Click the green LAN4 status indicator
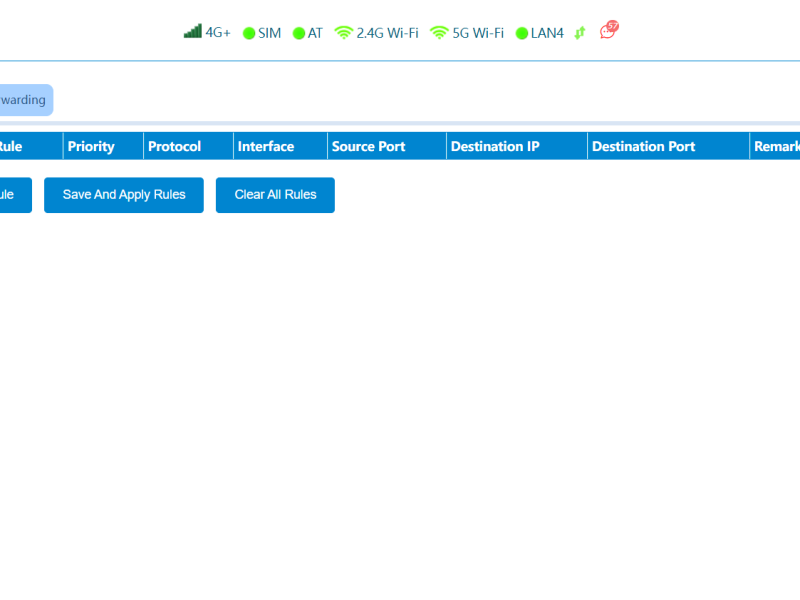The height and width of the screenshot is (600, 800). click(x=521, y=33)
